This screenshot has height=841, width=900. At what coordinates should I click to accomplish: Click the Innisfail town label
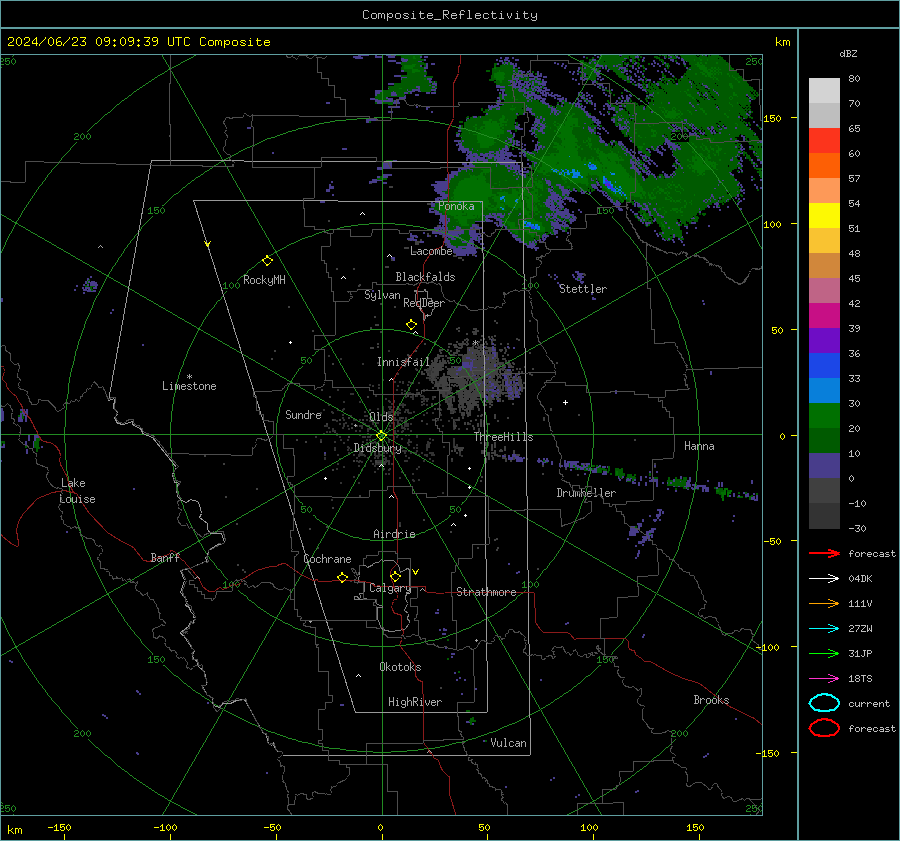403,362
